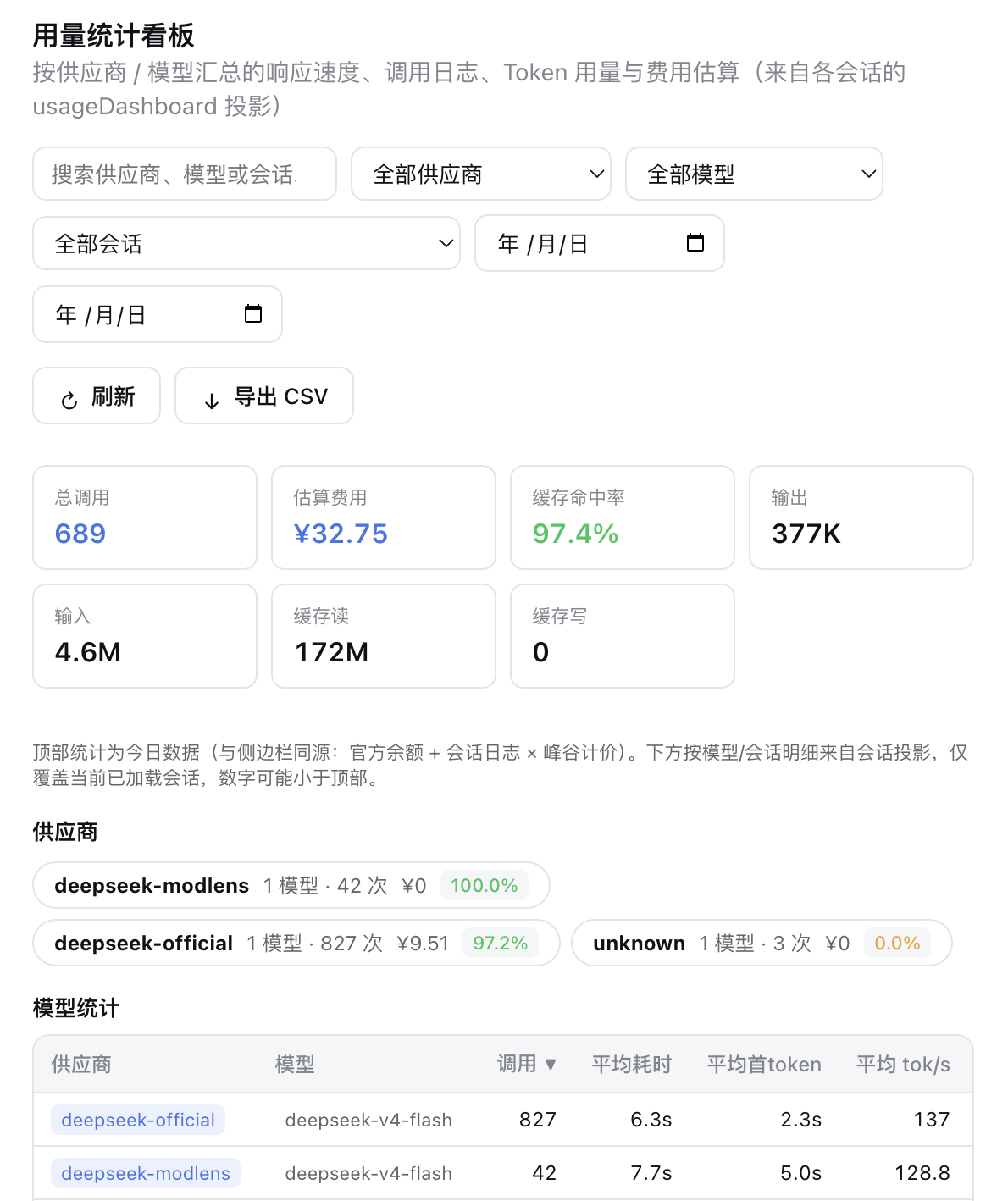Select deepseek-v4-flash in deepseek-official row
The height and width of the screenshot is (1201, 1008).
click(368, 1120)
